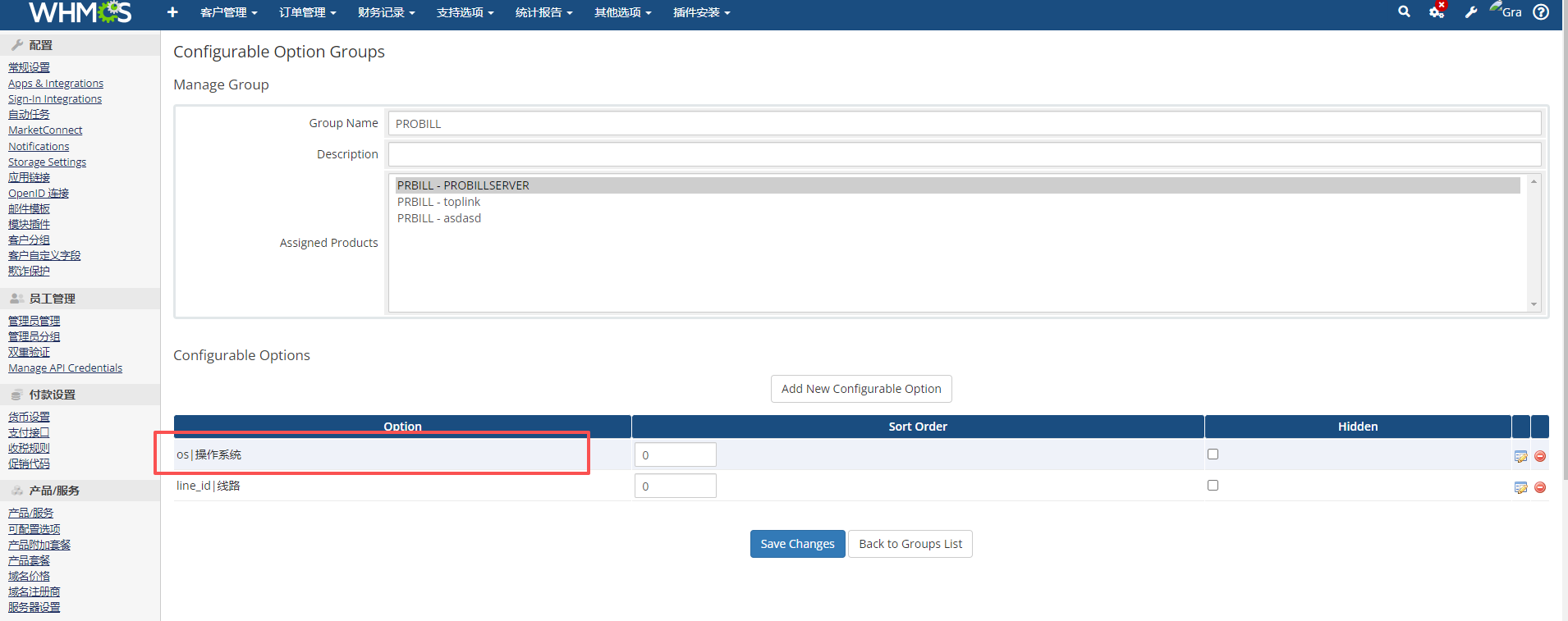Expand the 插件安装 dropdown menu
1568x621 pixels.
tap(701, 12)
